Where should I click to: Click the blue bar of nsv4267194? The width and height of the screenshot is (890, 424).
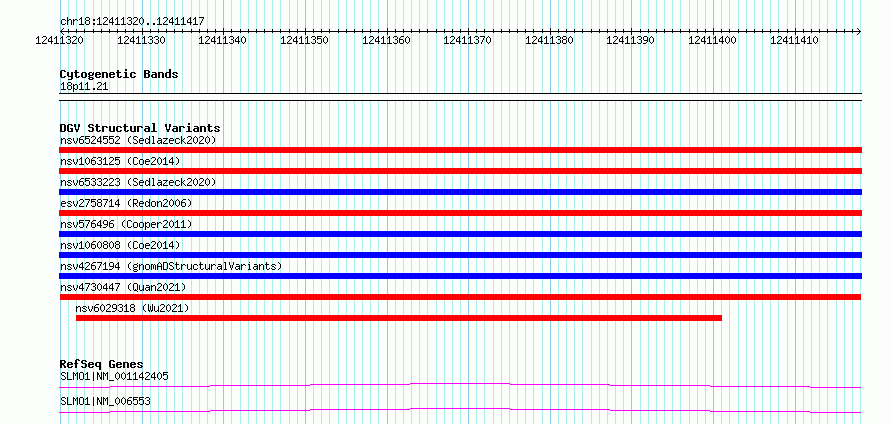click(x=460, y=276)
